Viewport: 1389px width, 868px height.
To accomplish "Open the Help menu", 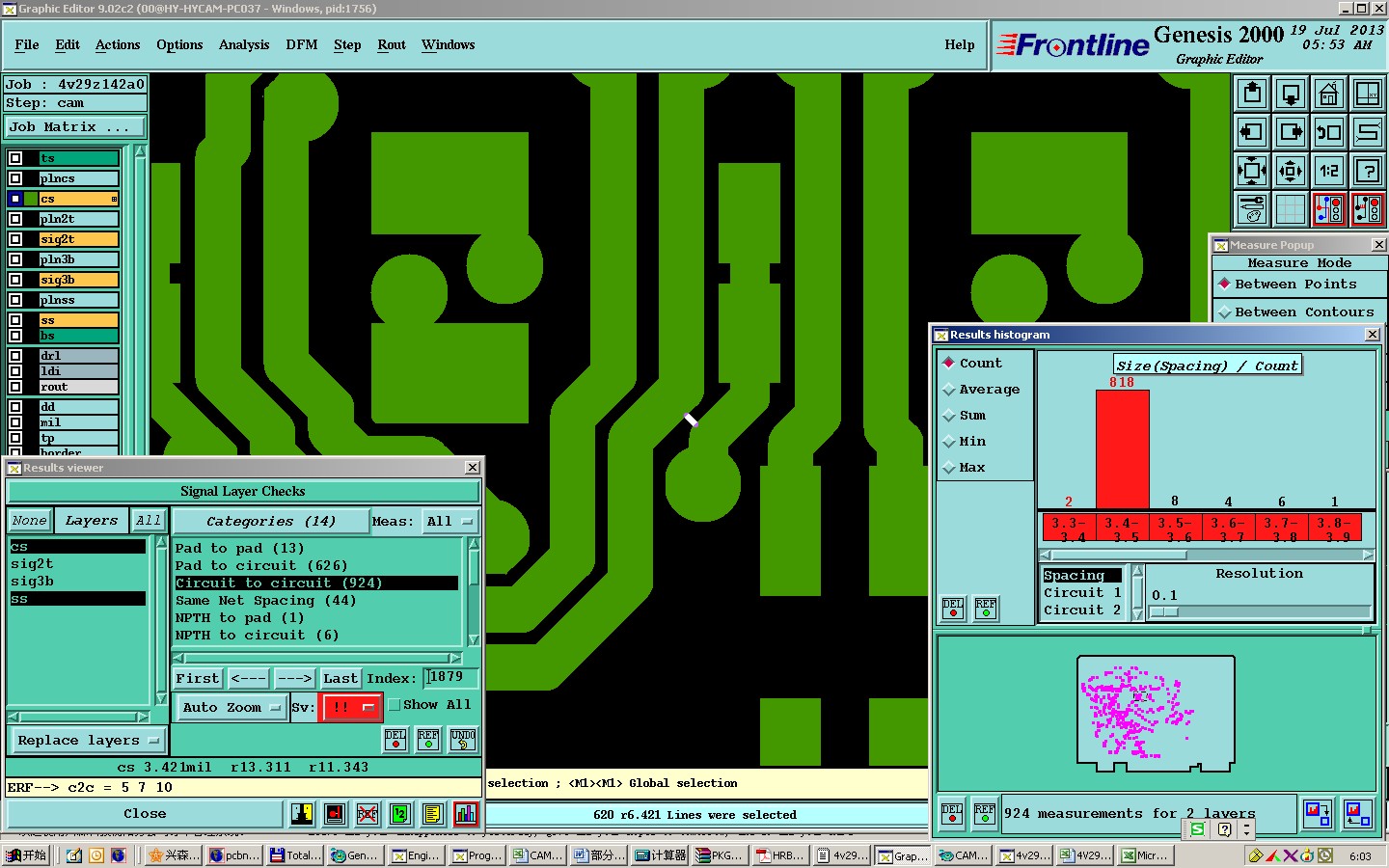I will [960, 45].
